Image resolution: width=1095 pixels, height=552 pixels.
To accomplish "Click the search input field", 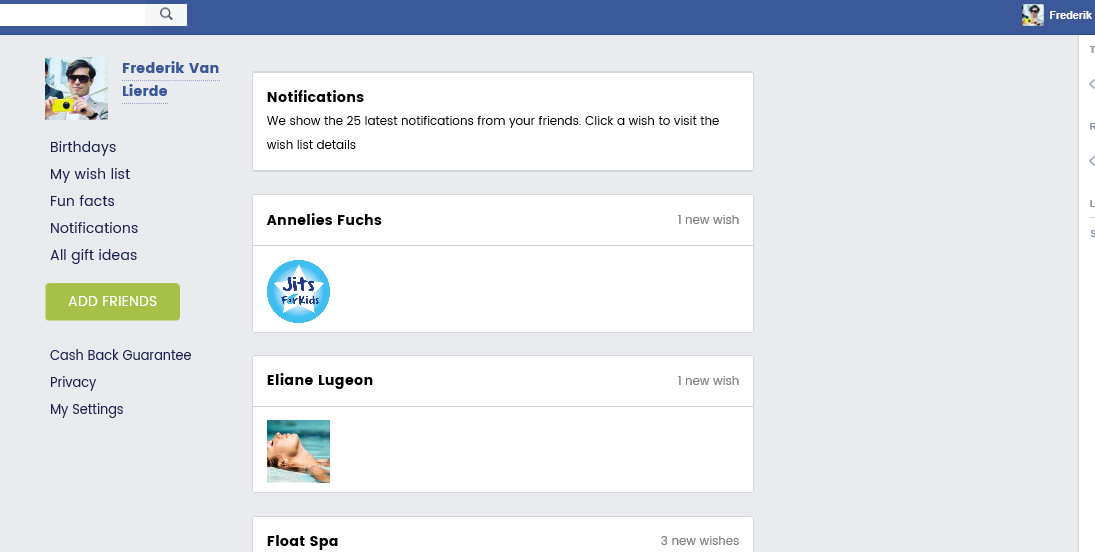I will pyautogui.click(x=73, y=14).
